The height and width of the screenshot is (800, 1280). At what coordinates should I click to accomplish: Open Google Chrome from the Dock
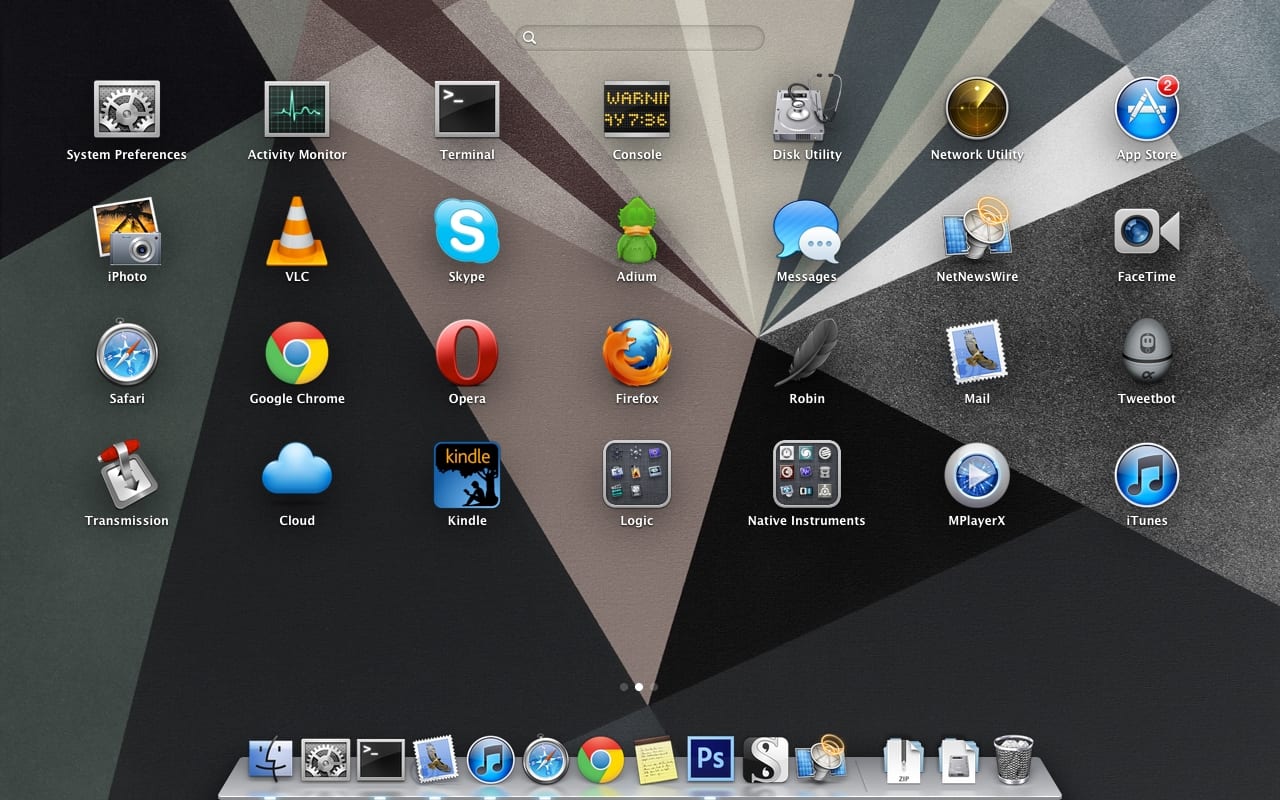coord(601,760)
